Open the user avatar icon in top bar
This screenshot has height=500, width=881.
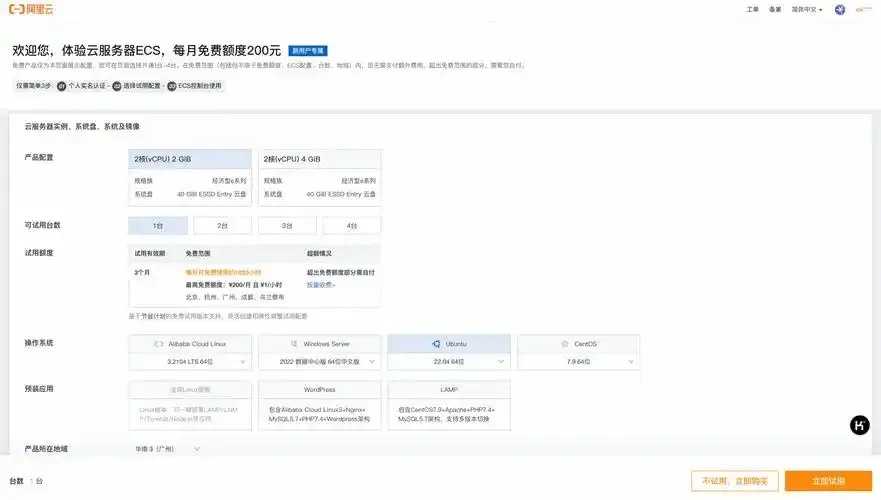point(839,10)
